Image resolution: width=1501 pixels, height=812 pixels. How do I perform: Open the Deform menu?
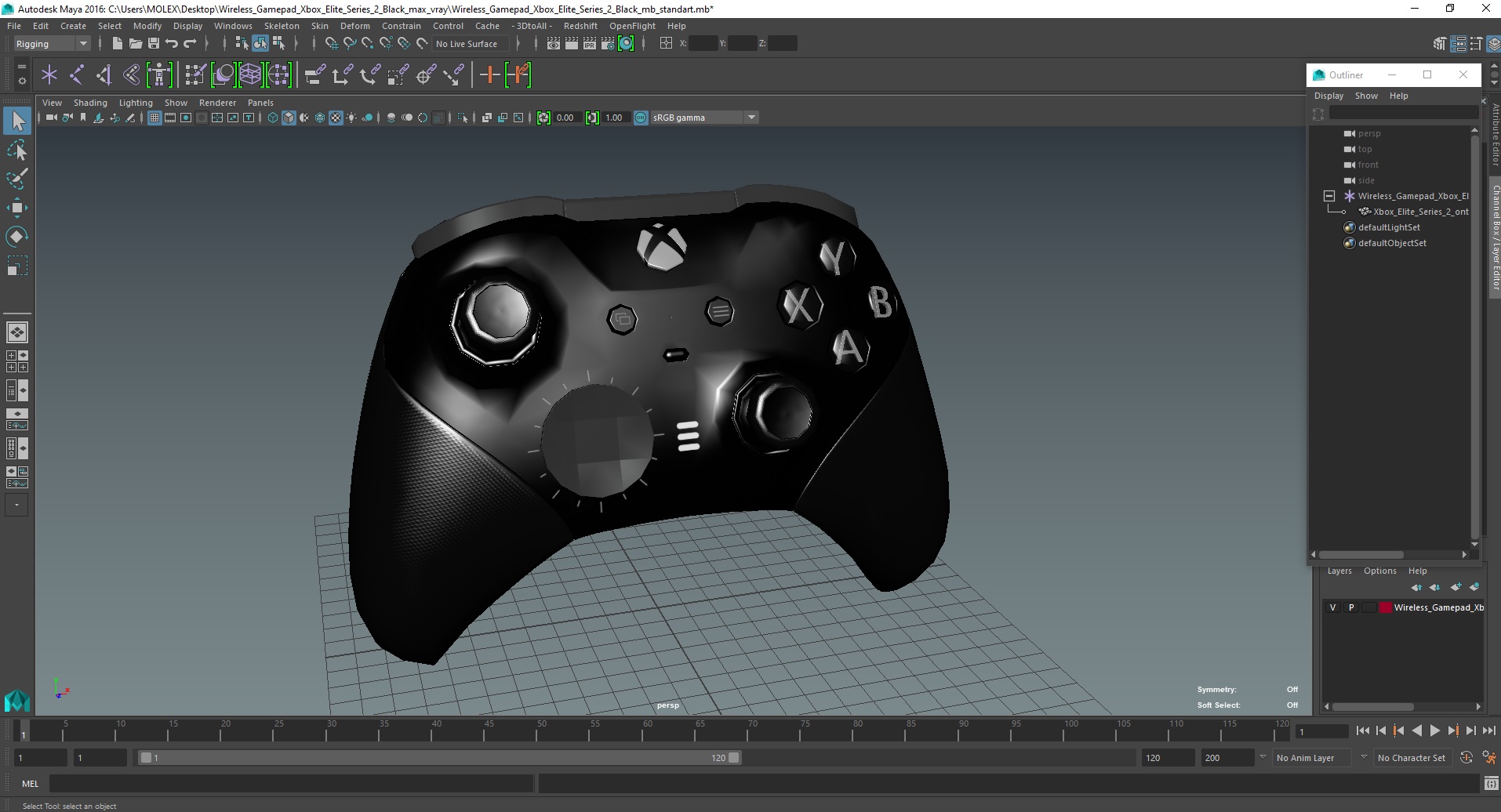coord(354,26)
